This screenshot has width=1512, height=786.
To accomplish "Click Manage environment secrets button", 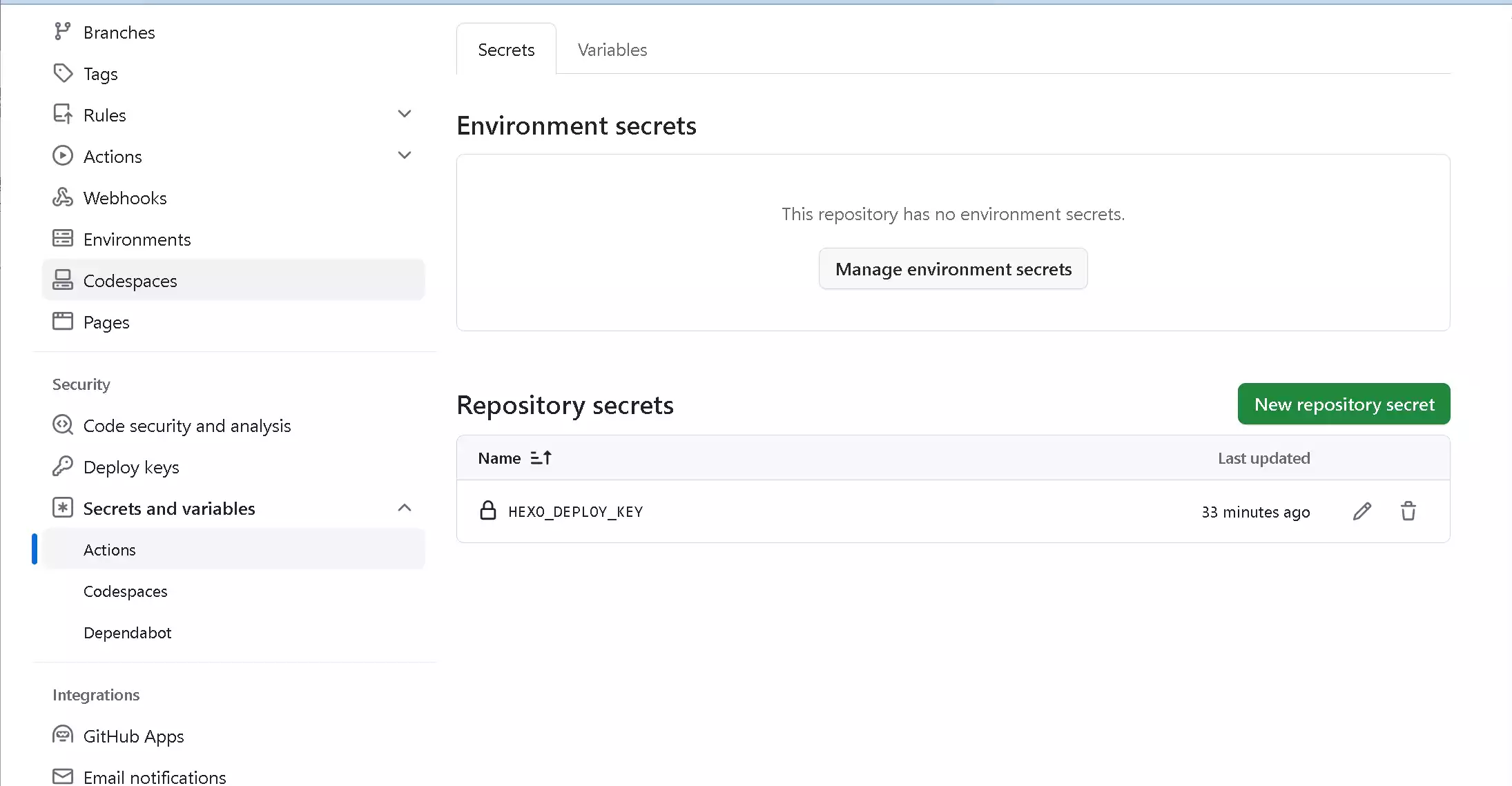I will click(x=953, y=269).
